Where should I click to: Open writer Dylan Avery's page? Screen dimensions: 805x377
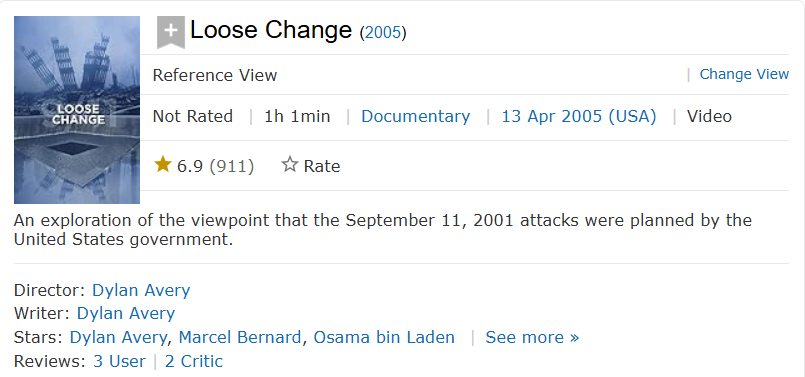(126, 313)
